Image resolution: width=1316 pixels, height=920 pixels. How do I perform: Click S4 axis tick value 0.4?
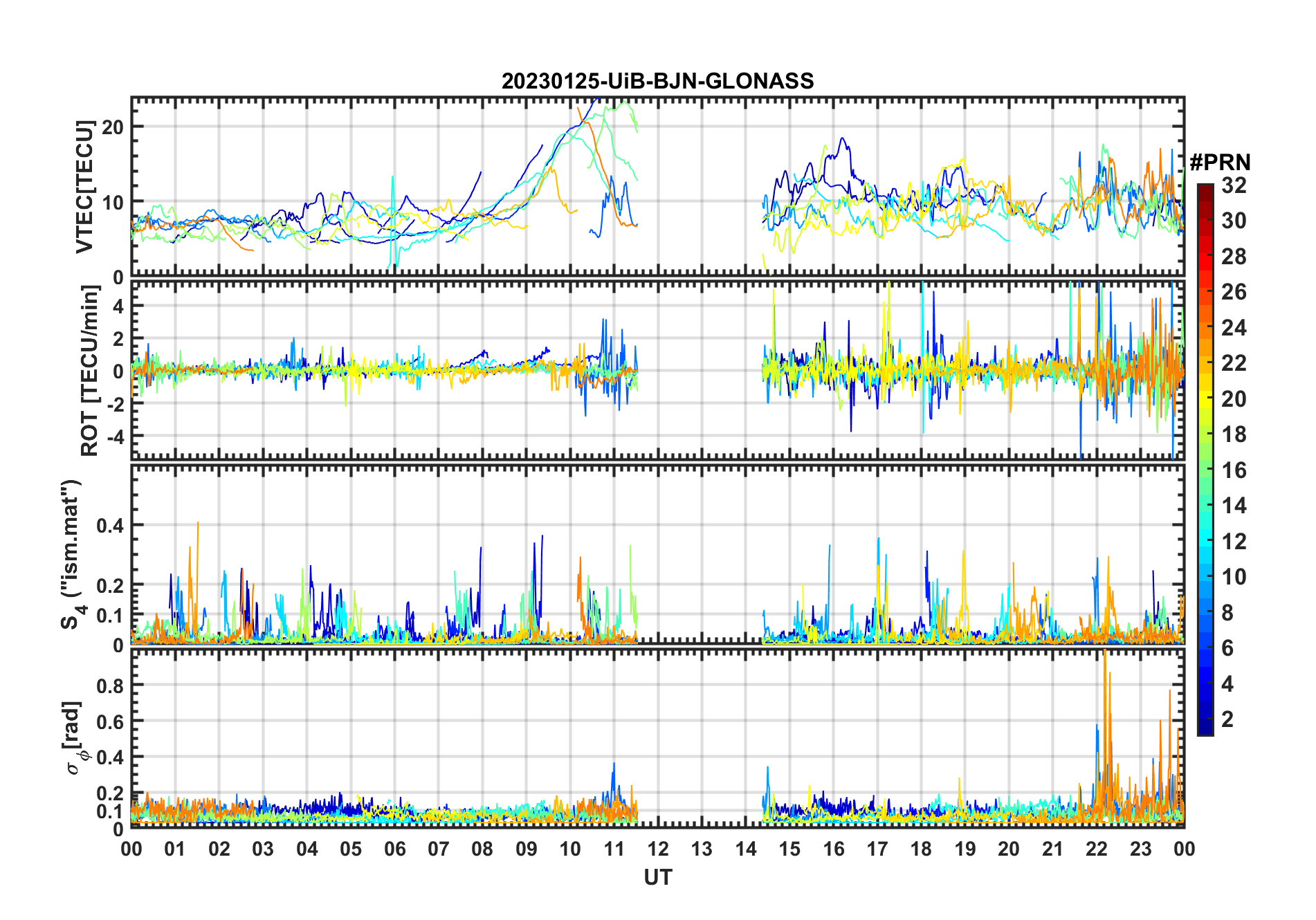pos(111,525)
